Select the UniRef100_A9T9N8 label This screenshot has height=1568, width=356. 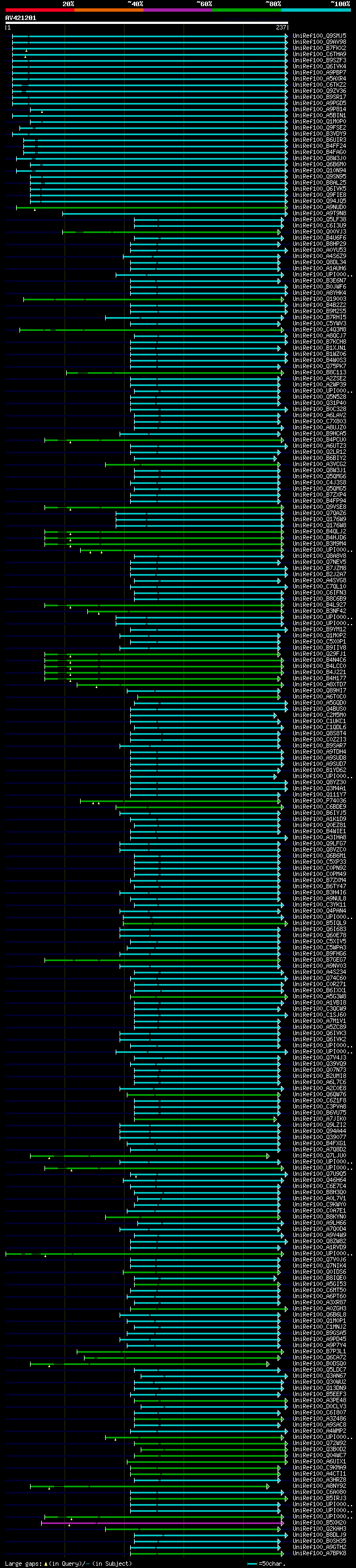click(x=319, y=214)
